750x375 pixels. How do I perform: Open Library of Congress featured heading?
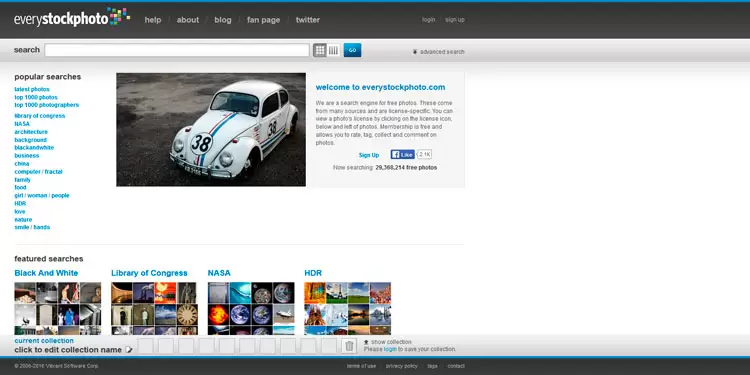point(149,273)
